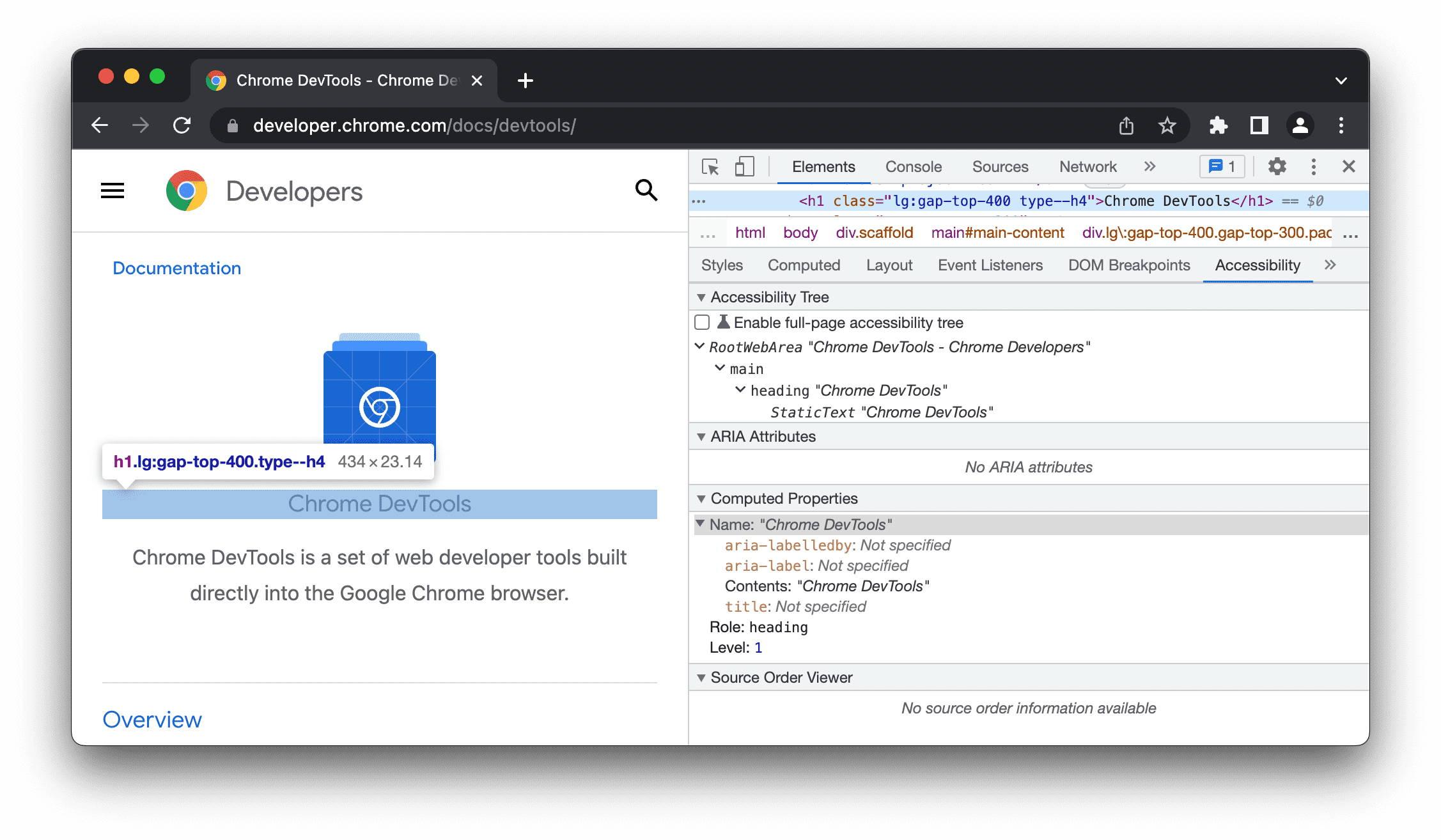Click the three-dot DevTools menu icon
Image resolution: width=1441 pixels, height=840 pixels.
click(x=1313, y=166)
